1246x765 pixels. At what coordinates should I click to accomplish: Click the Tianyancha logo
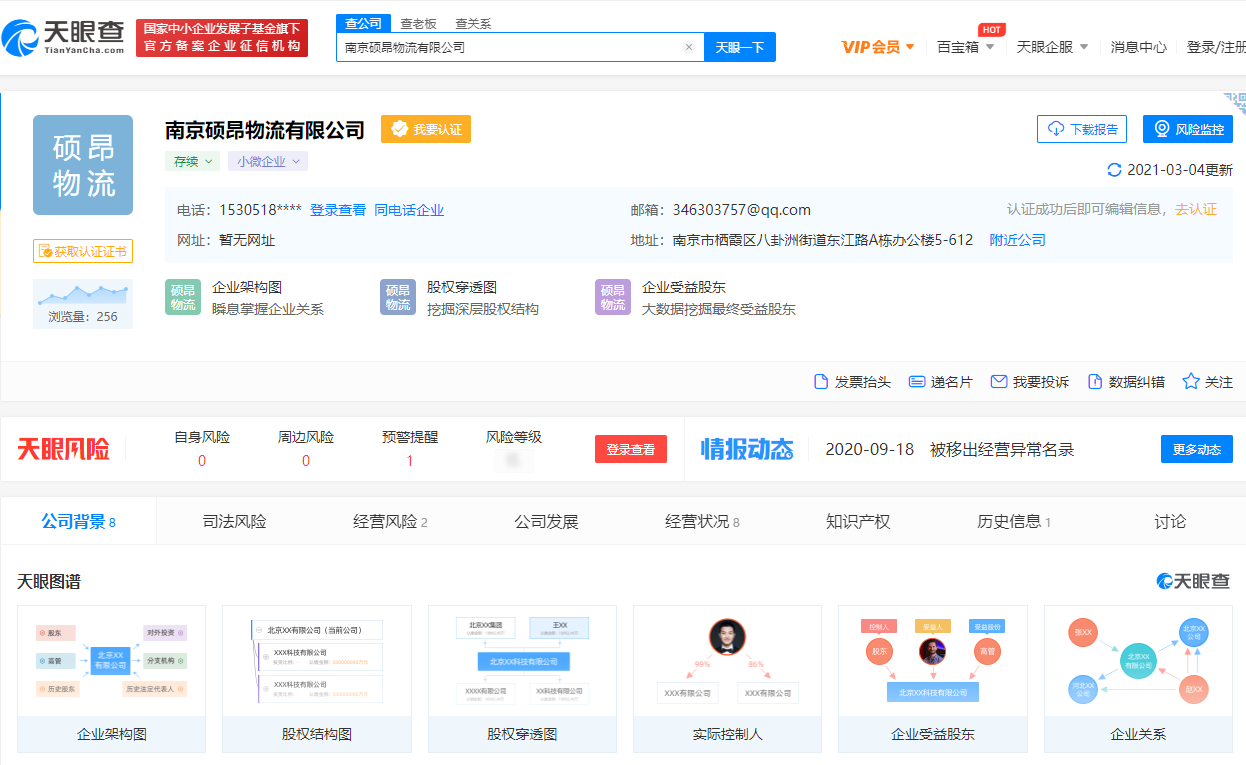[64, 37]
